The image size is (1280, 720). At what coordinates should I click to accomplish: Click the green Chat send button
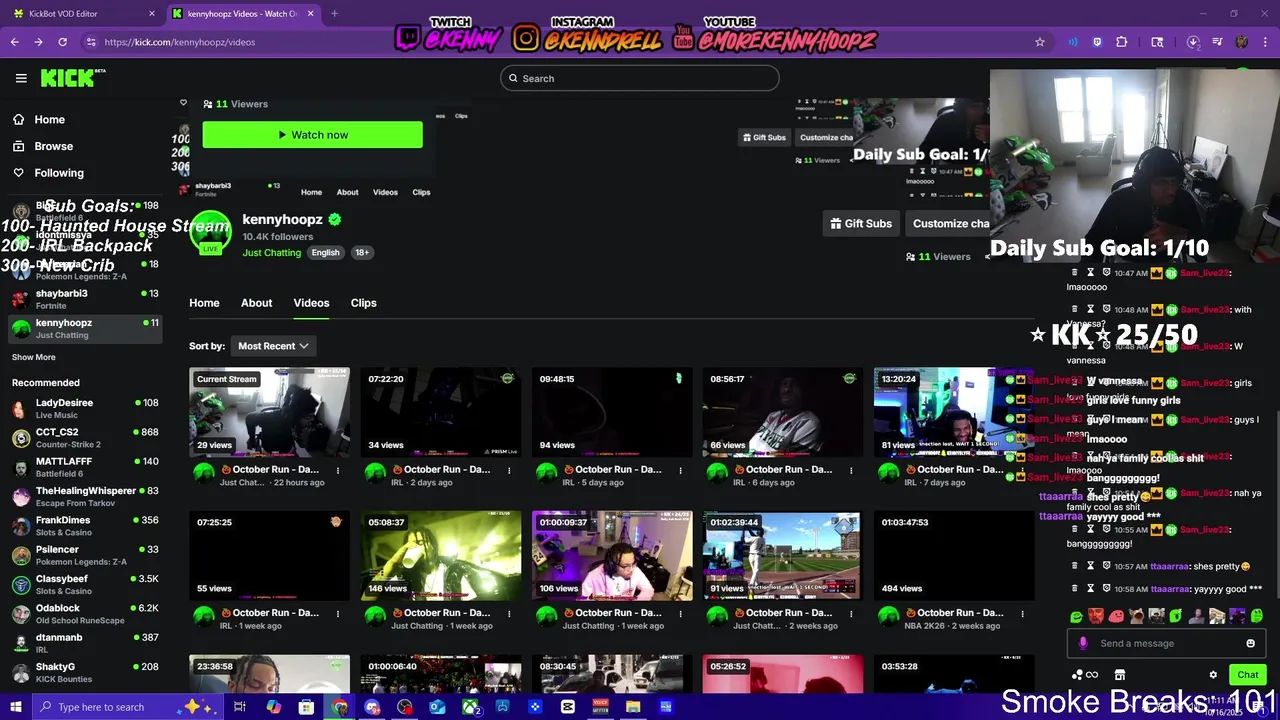(1247, 675)
